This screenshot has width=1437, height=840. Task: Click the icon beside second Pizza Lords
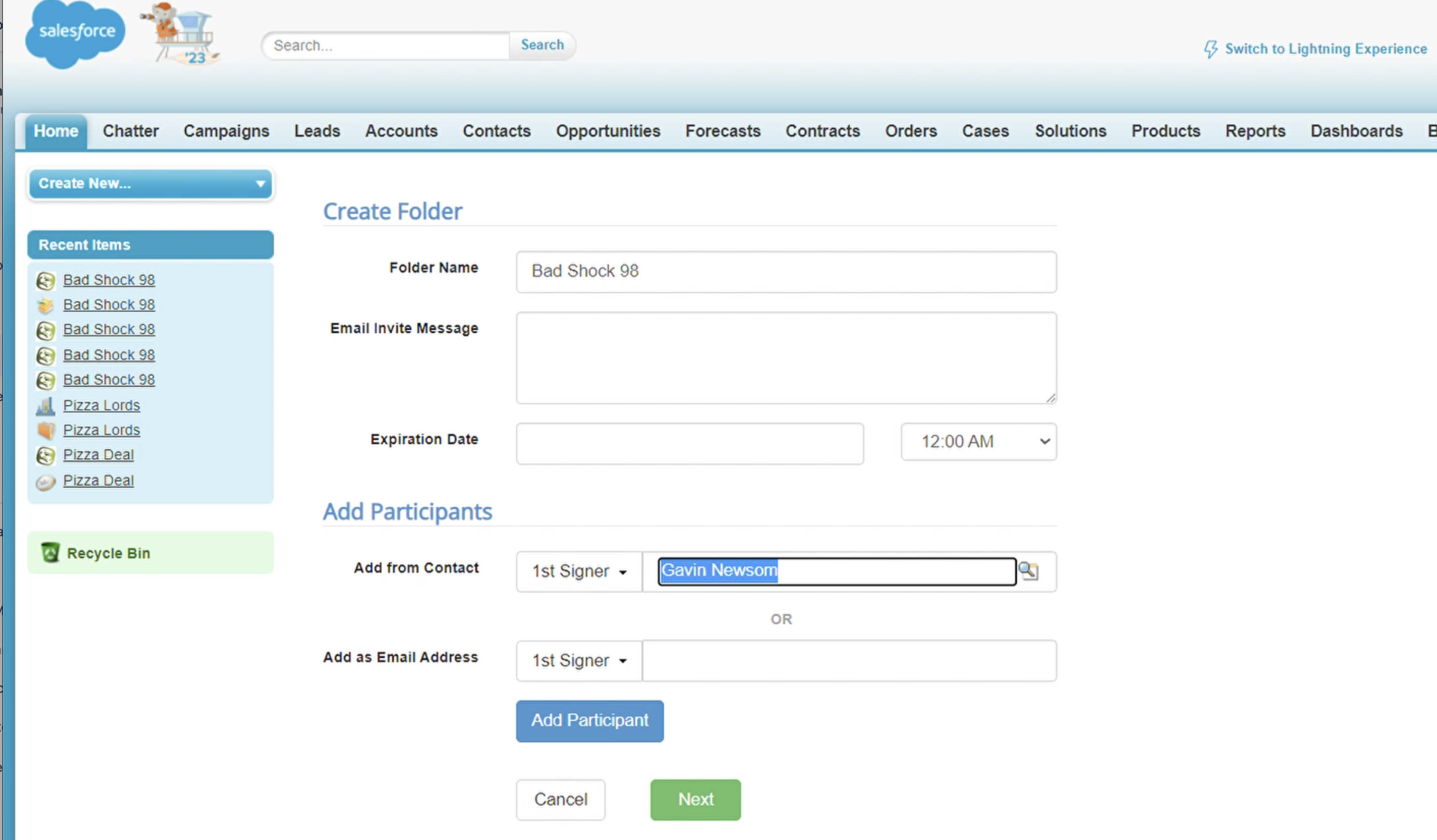click(45, 431)
